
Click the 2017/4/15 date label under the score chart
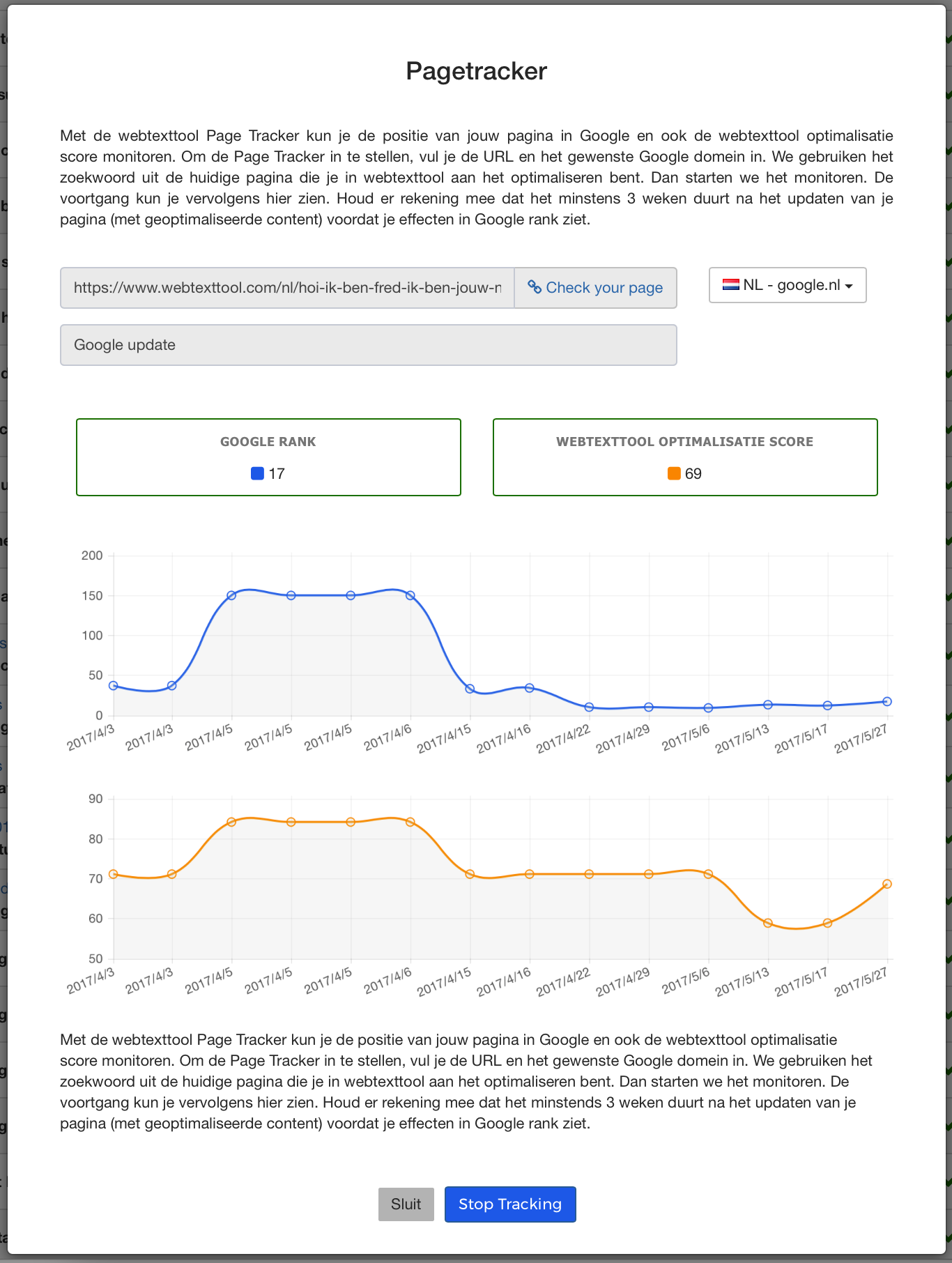[444, 981]
